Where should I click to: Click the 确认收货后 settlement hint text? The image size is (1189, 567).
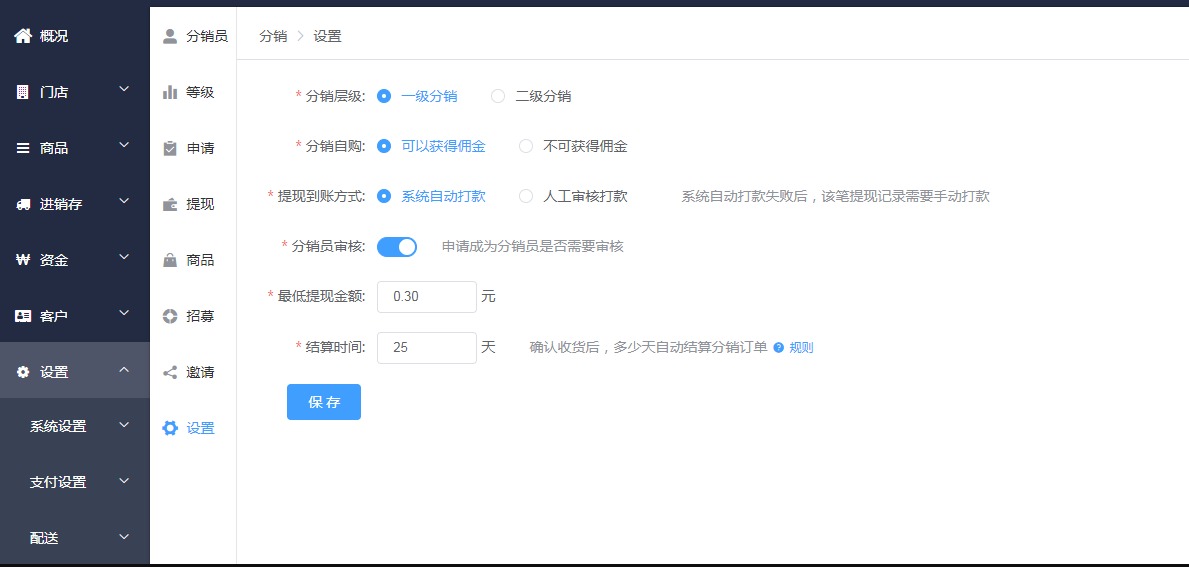click(x=648, y=348)
